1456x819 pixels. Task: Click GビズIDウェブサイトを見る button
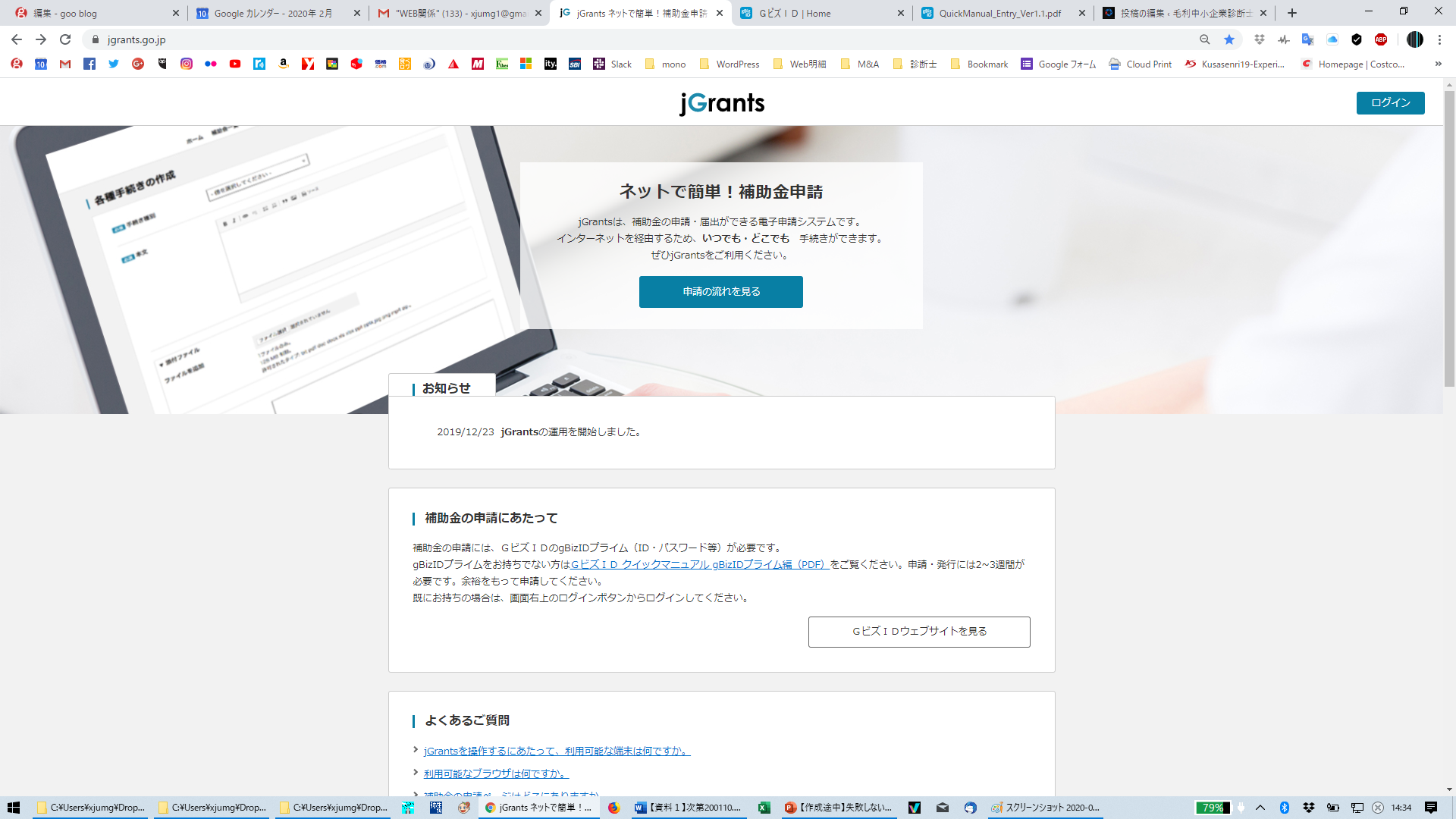919,632
